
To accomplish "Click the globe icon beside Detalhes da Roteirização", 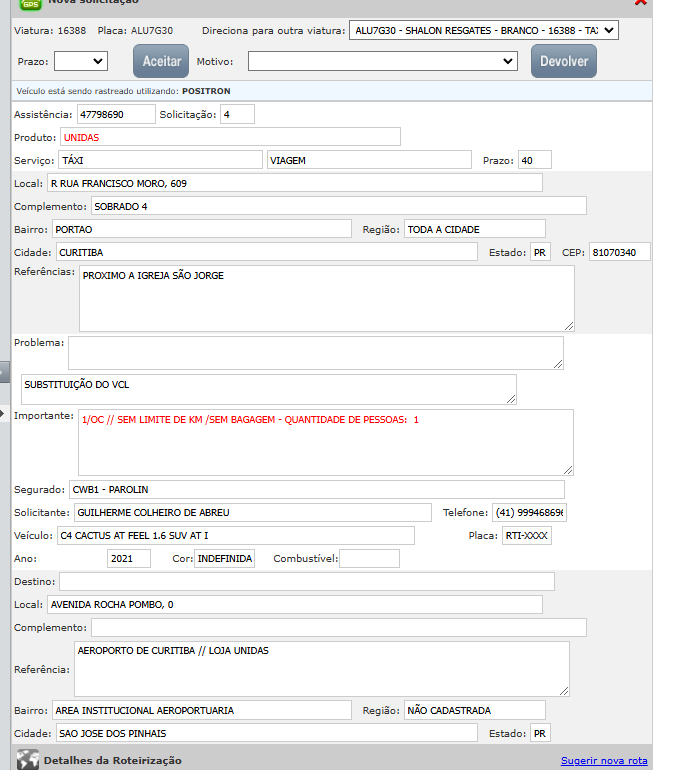I will point(28,760).
